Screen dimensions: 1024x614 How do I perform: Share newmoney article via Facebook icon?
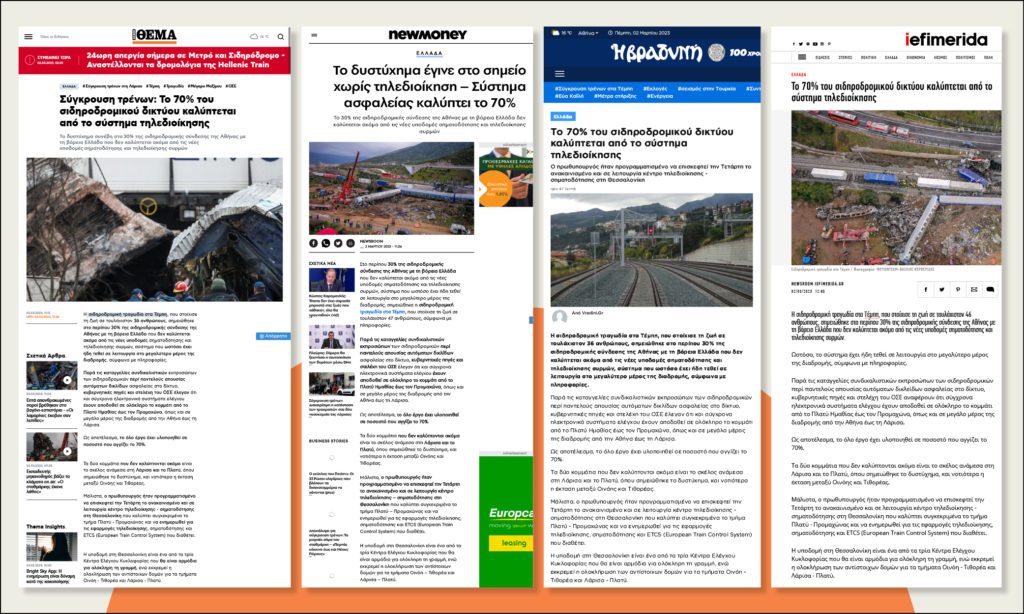coord(313,243)
